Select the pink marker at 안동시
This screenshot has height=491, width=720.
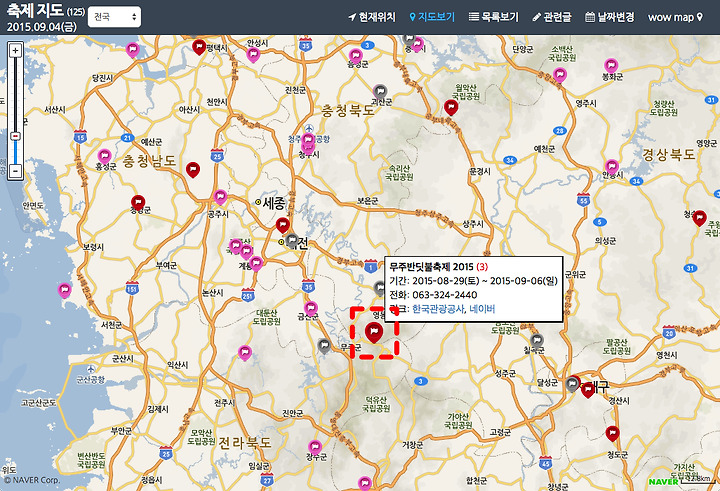click(612, 167)
